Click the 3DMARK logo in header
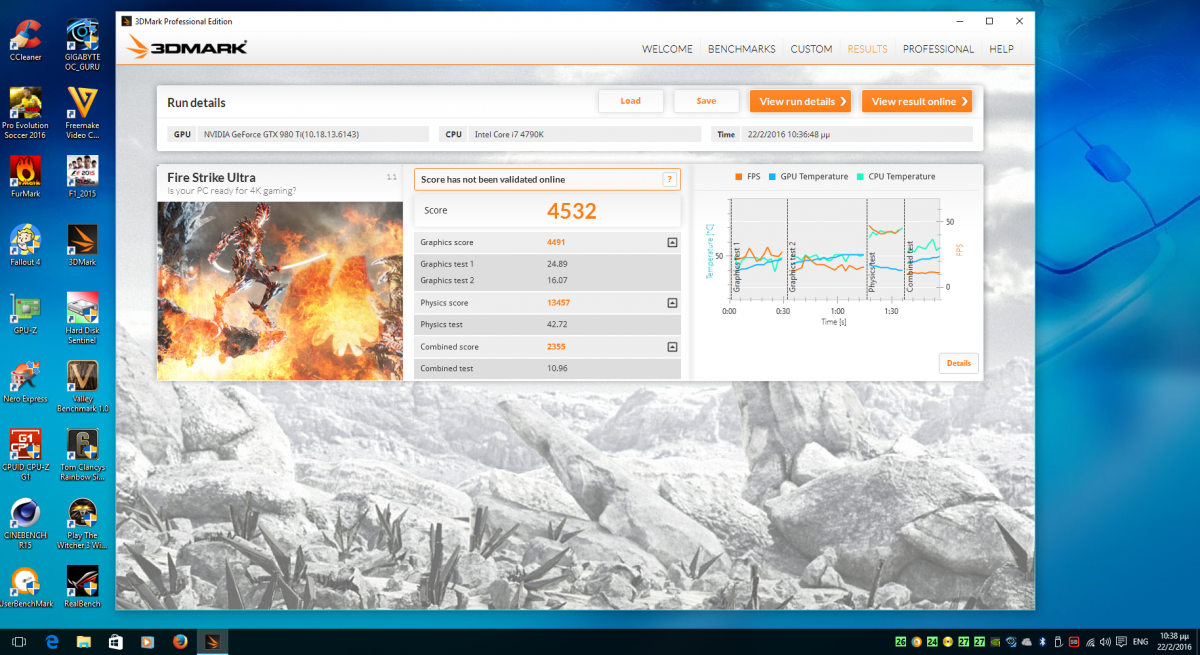This screenshot has height=655, width=1200. 187,47
